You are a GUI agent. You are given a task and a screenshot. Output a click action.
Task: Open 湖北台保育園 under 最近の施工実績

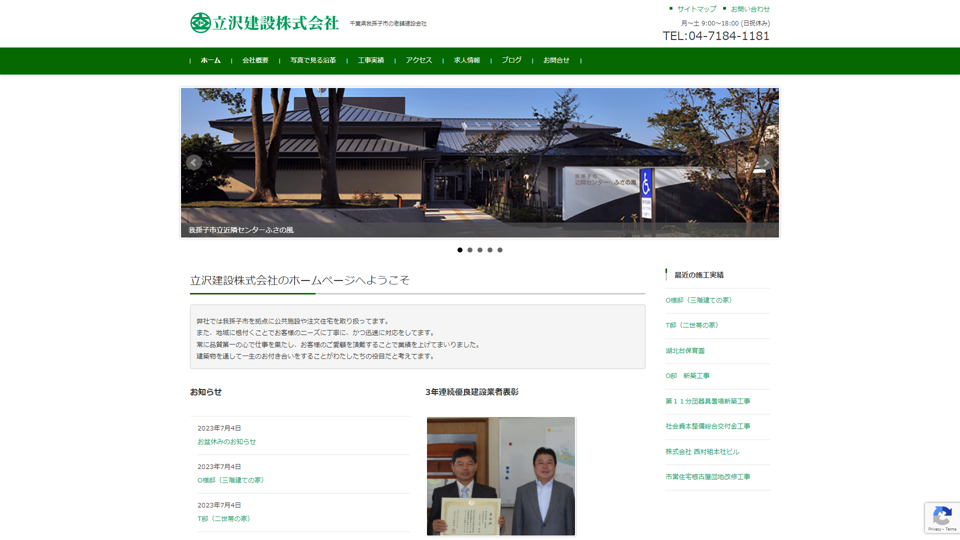(x=685, y=351)
